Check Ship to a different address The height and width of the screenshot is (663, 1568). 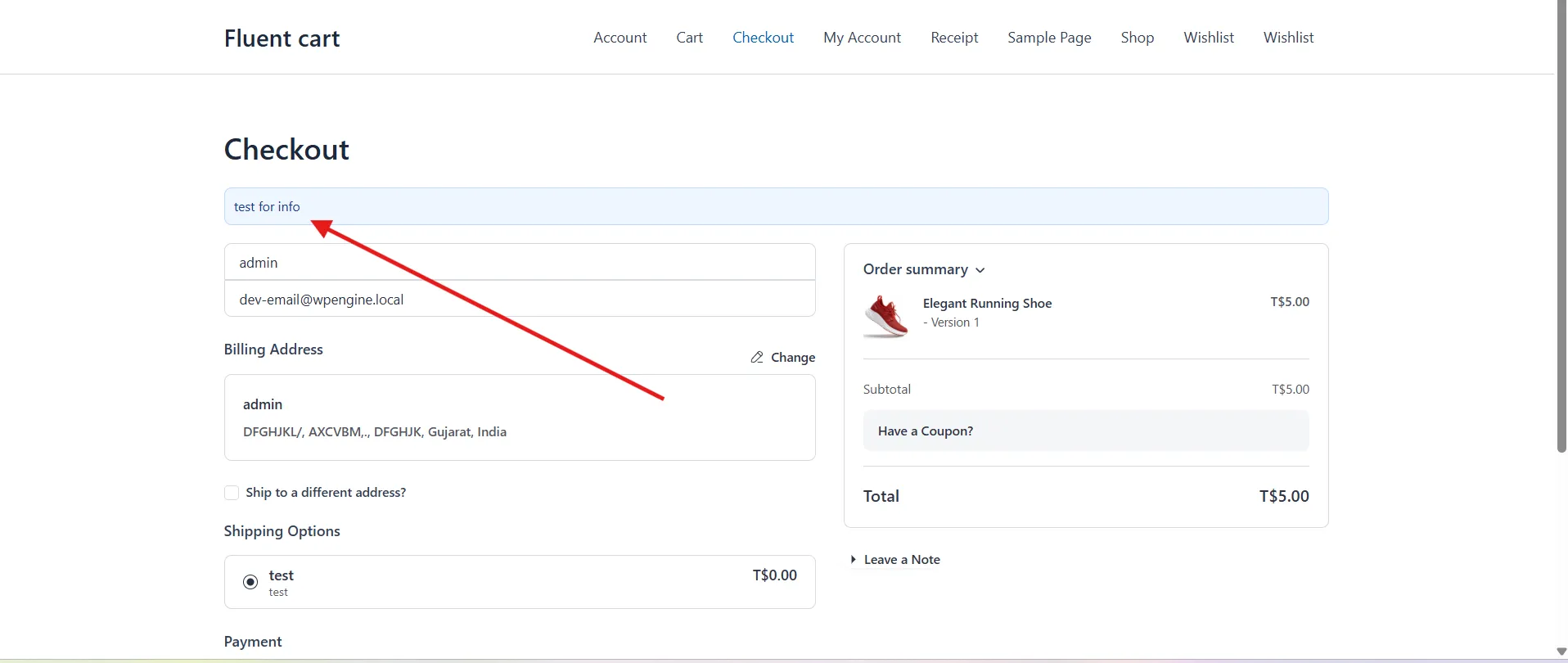(232, 493)
